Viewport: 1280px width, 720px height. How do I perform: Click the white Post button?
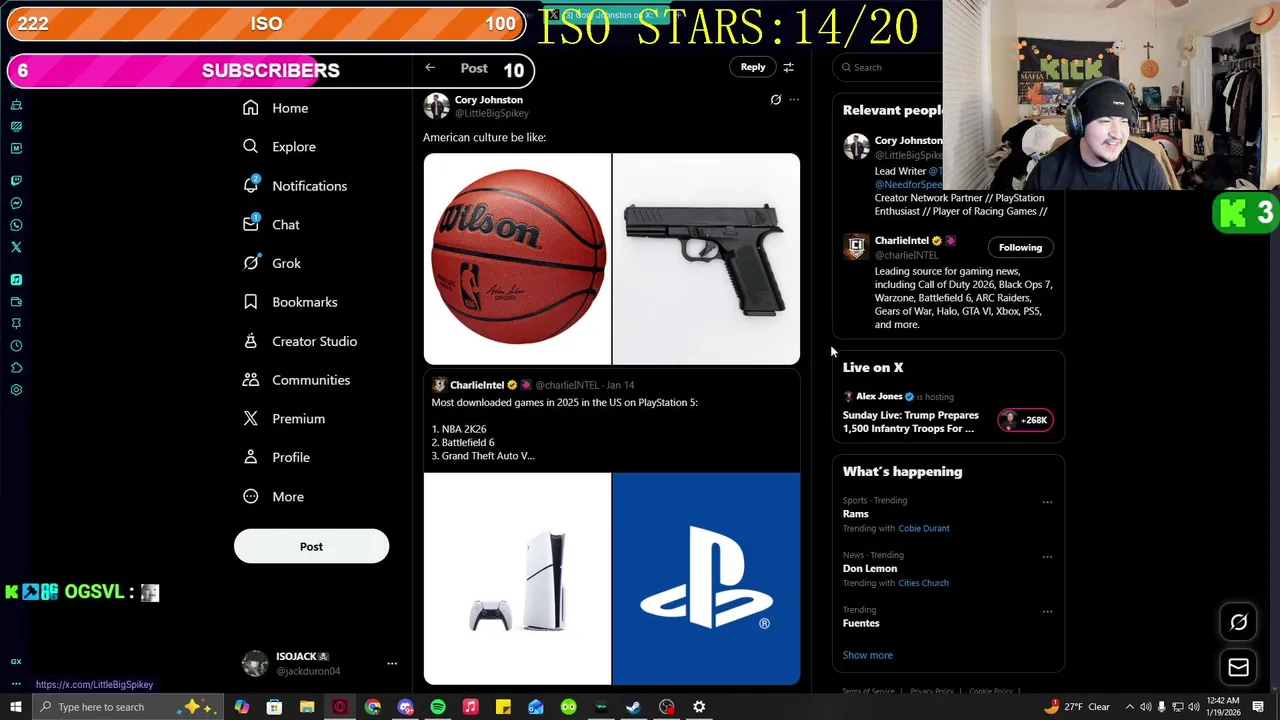[311, 546]
